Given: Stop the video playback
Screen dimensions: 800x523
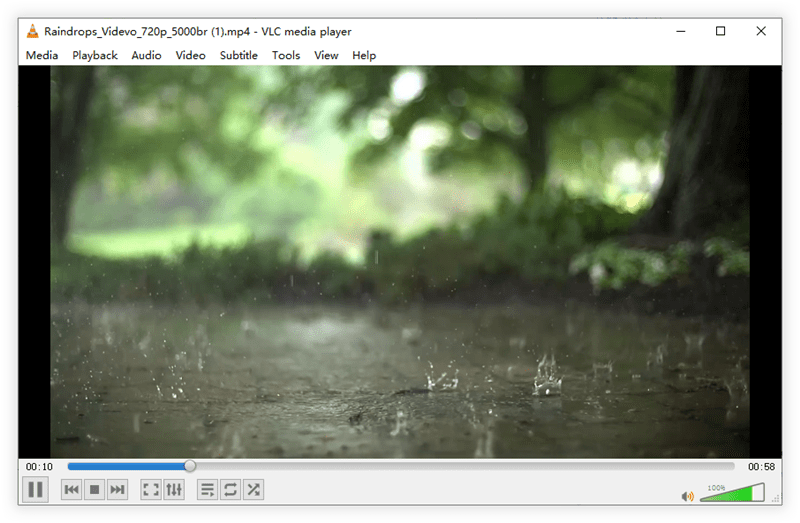Looking at the screenshot, I should pyautogui.click(x=94, y=489).
